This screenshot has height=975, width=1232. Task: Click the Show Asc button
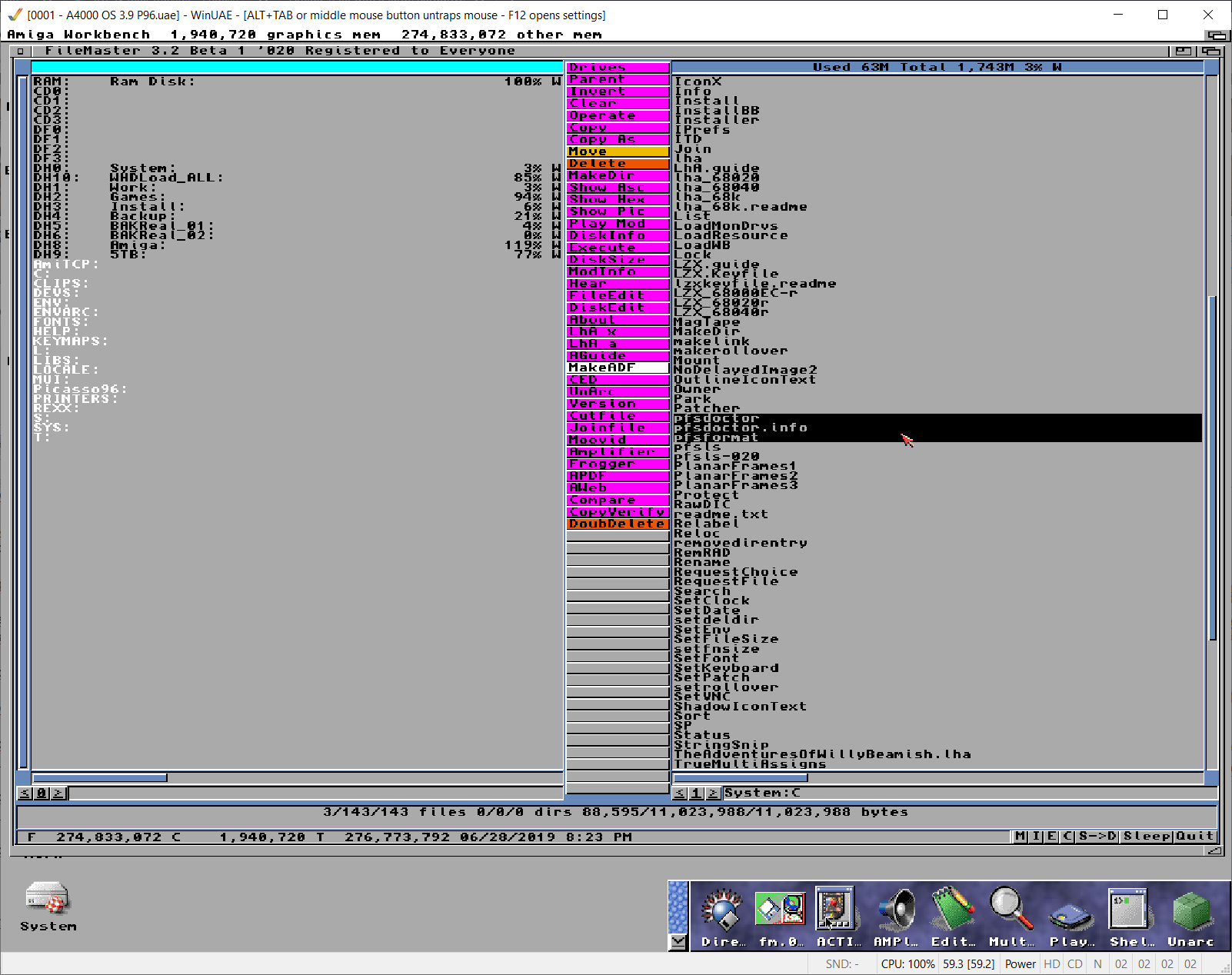click(x=618, y=188)
